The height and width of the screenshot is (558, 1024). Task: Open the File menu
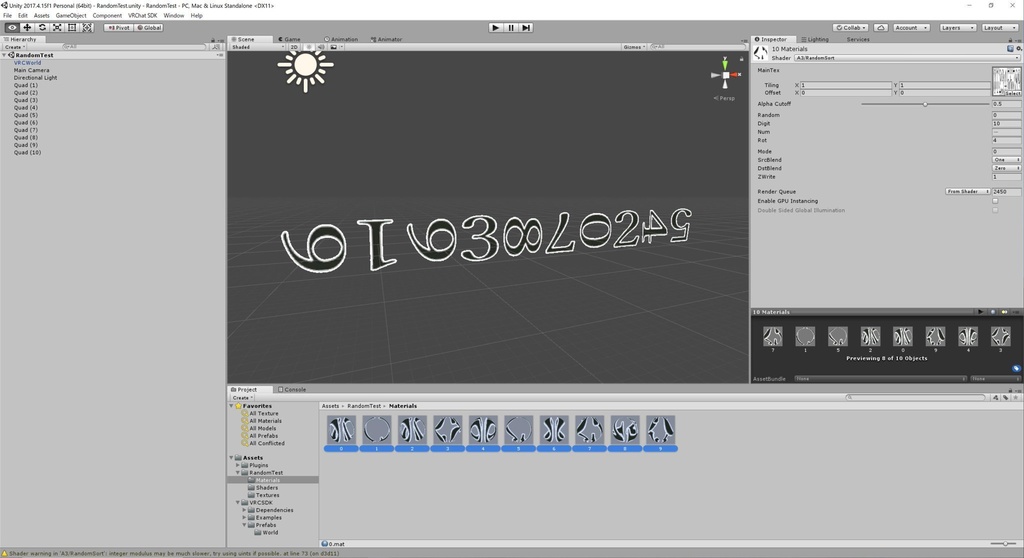(7, 16)
